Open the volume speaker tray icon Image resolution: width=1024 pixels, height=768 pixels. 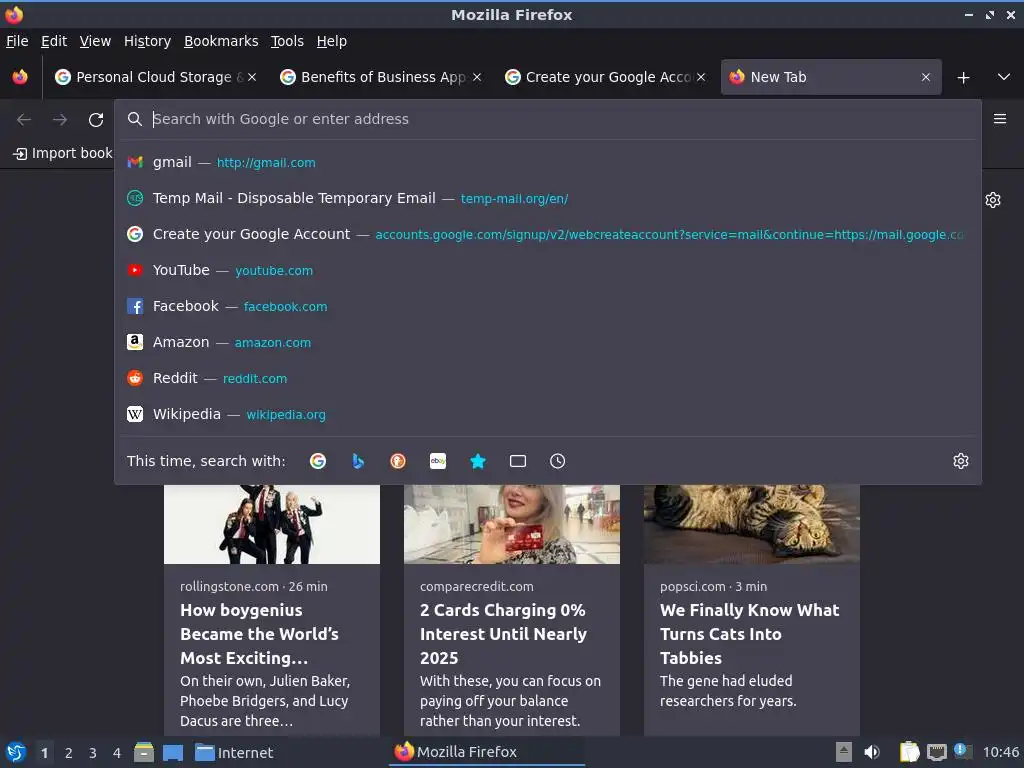click(x=871, y=752)
